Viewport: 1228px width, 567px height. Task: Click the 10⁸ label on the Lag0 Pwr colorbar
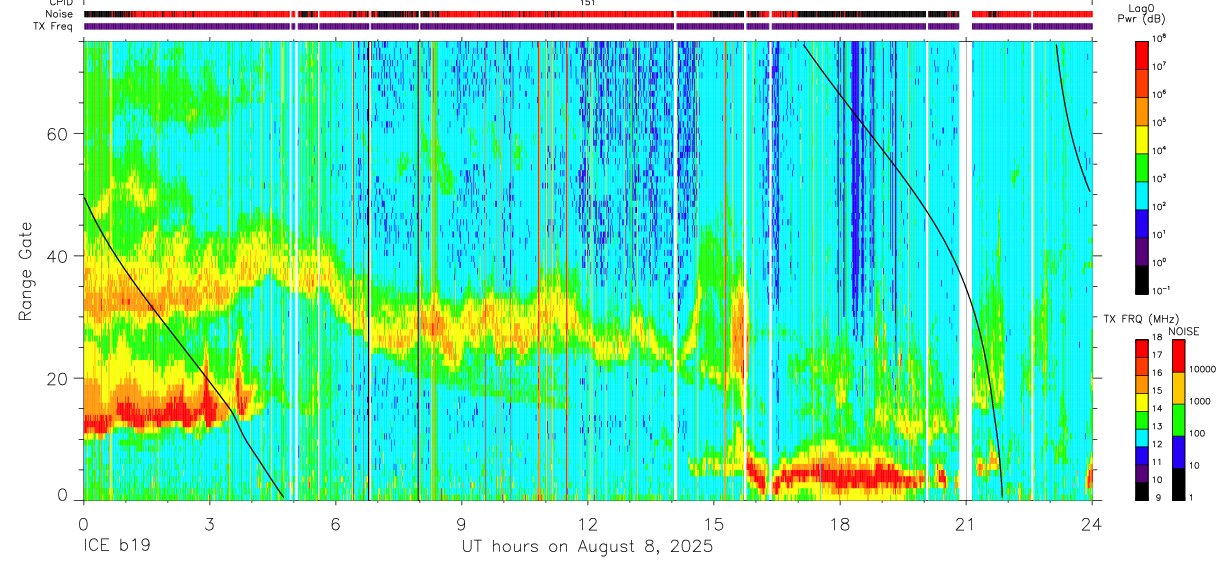click(1158, 37)
